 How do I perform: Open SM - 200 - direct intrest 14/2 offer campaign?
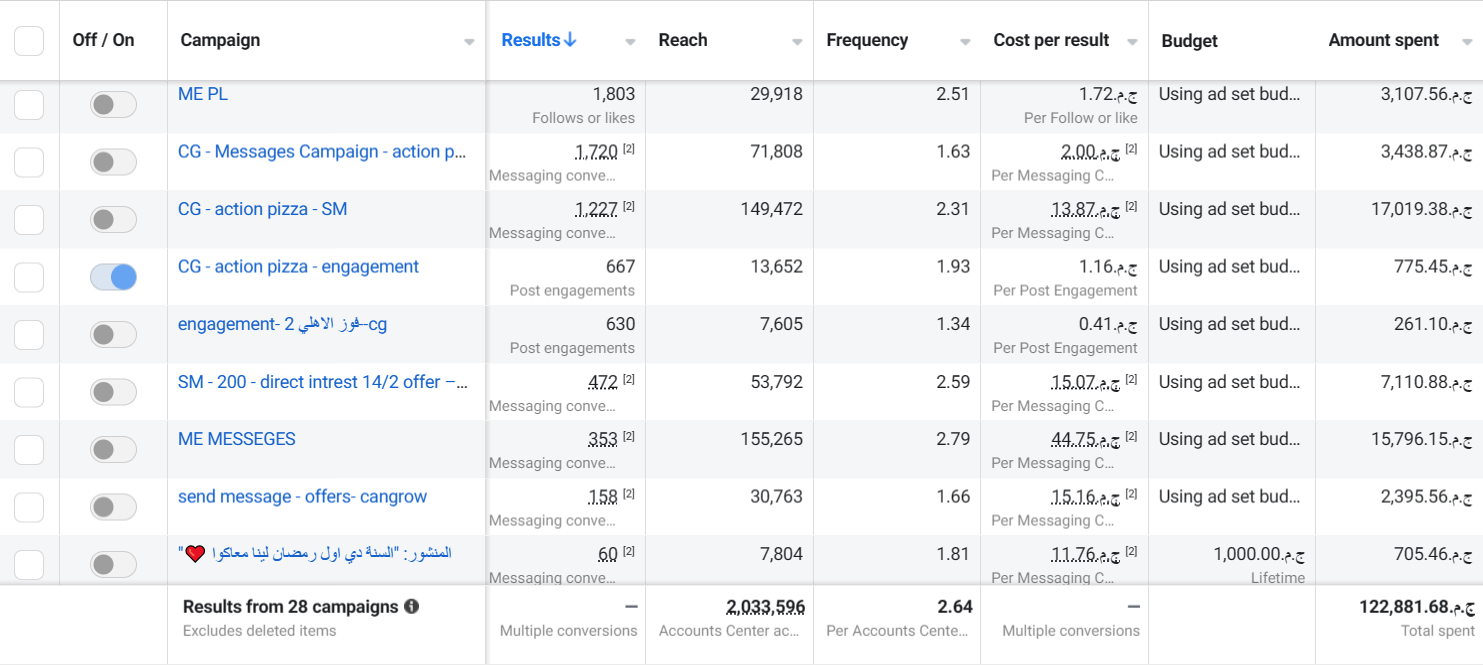coord(323,382)
